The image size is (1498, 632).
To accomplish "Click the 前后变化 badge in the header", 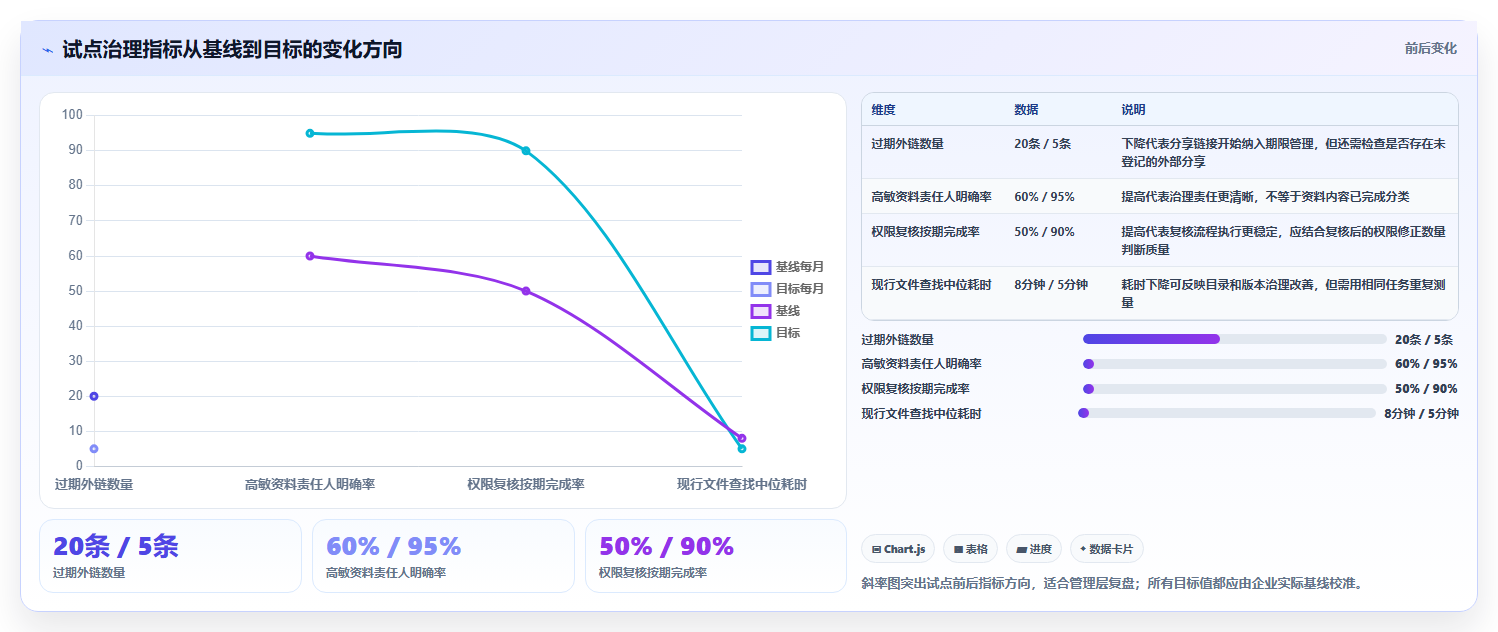I will [x=1430, y=48].
